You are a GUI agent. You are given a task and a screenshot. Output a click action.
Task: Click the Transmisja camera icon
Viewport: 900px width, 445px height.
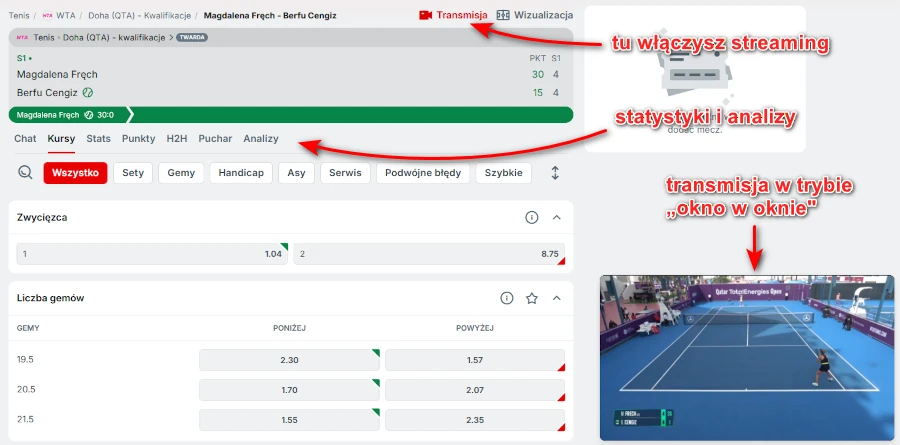(x=425, y=15)
